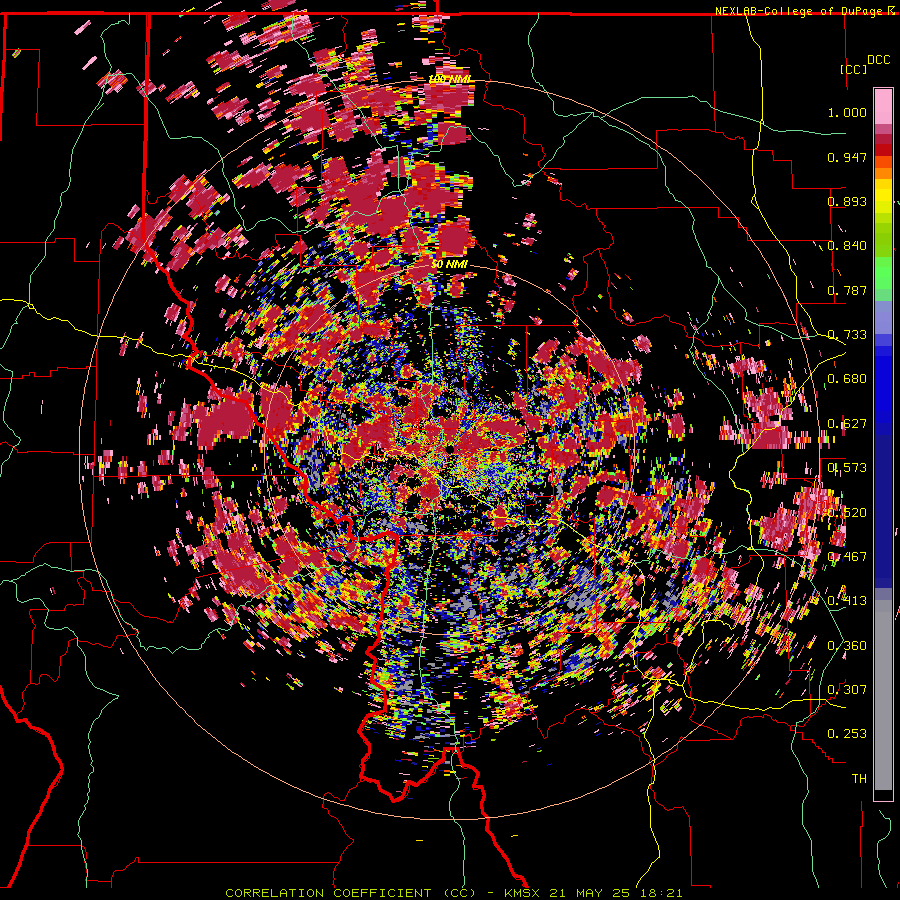Click the 0.733 scale value
This screenshot has height=900, width=900.
tap(847, 335)
